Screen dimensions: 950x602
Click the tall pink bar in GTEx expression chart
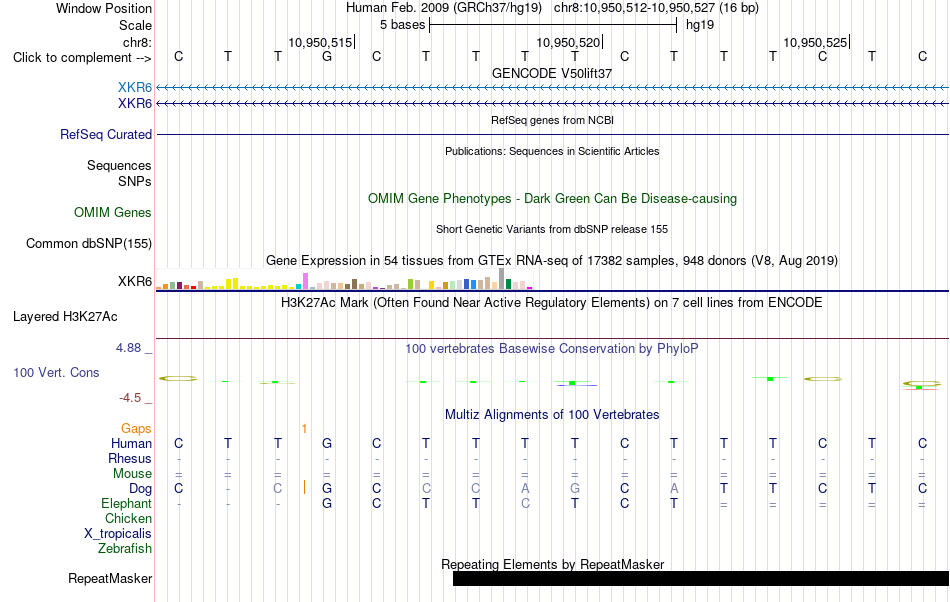point(305,281)
